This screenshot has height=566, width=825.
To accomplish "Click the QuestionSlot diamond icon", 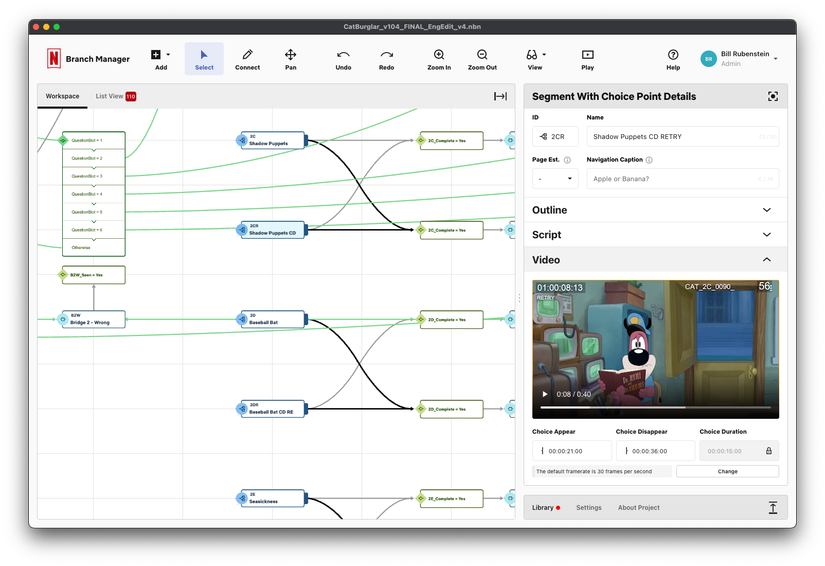I will pos(63,140).
